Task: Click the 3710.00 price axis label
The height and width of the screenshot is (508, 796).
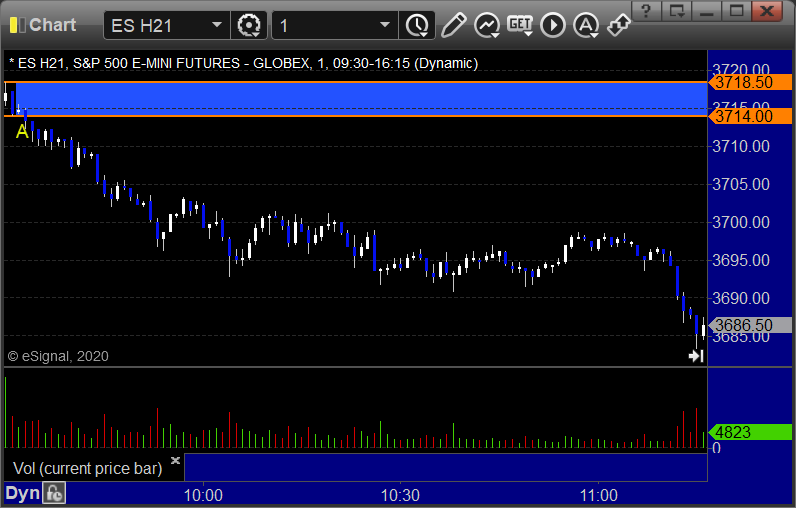Action: point(741,147)
